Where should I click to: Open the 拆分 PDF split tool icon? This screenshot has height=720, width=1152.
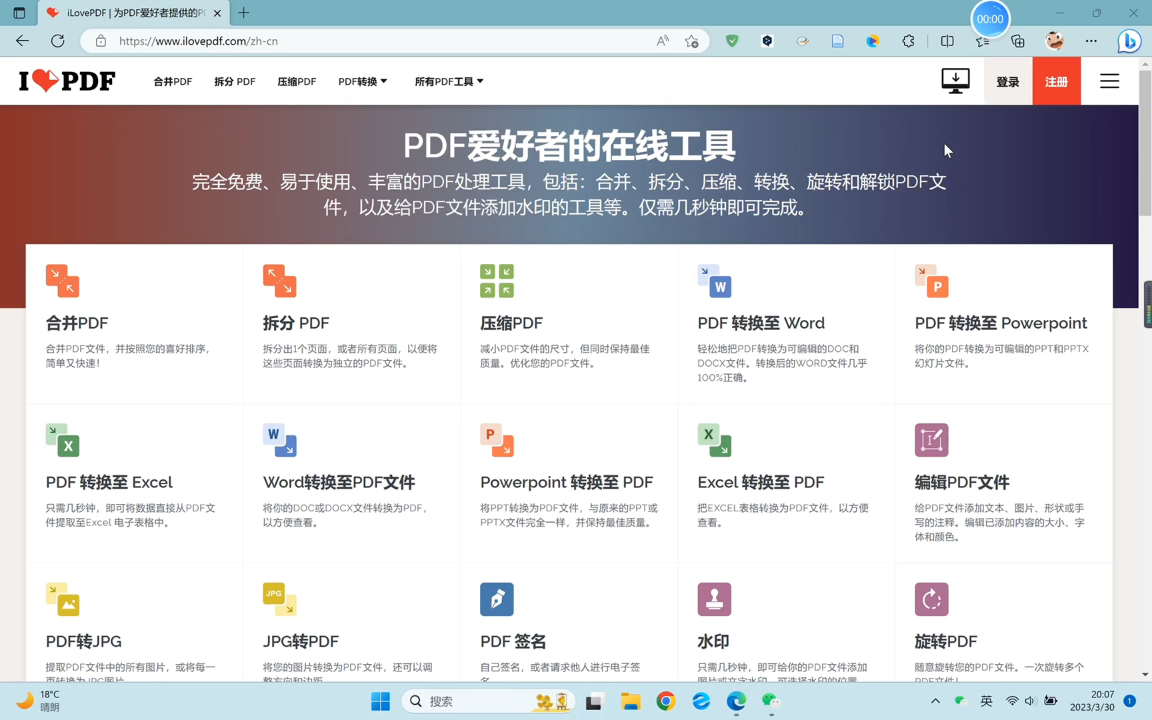(x=279, y=281)
